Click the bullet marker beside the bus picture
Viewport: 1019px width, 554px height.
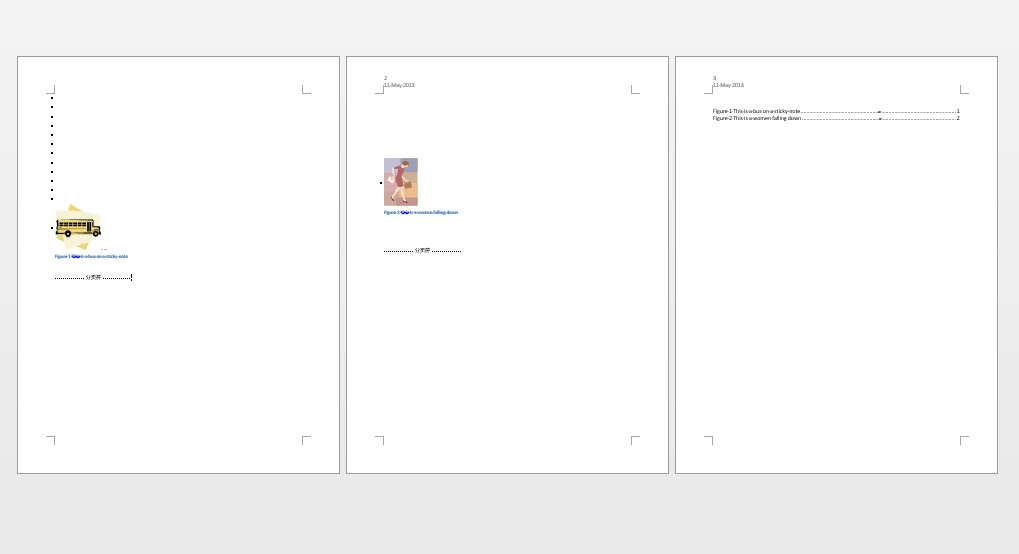tap(52, 228)
